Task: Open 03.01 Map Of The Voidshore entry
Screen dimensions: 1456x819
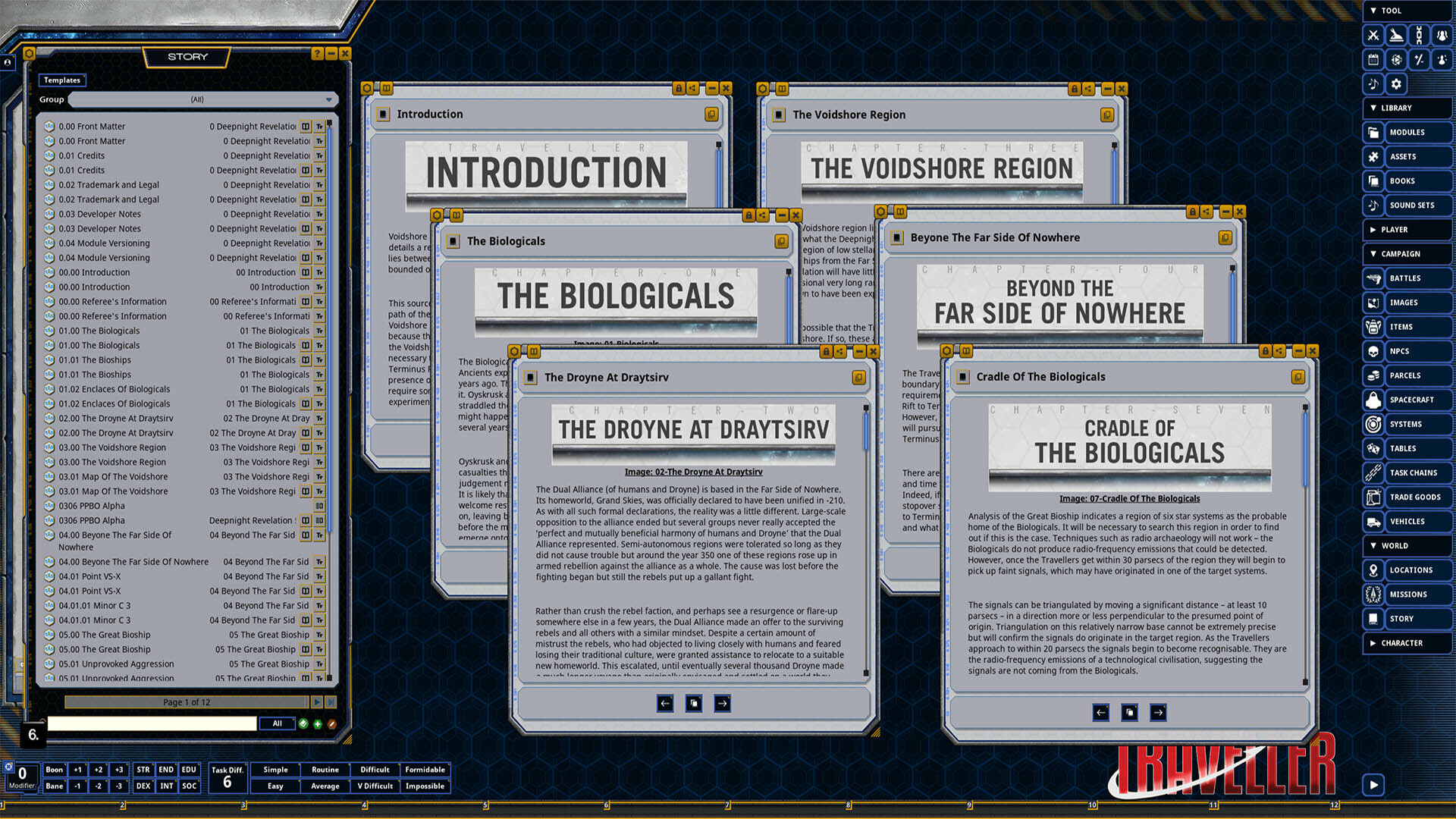Action: 114,476
